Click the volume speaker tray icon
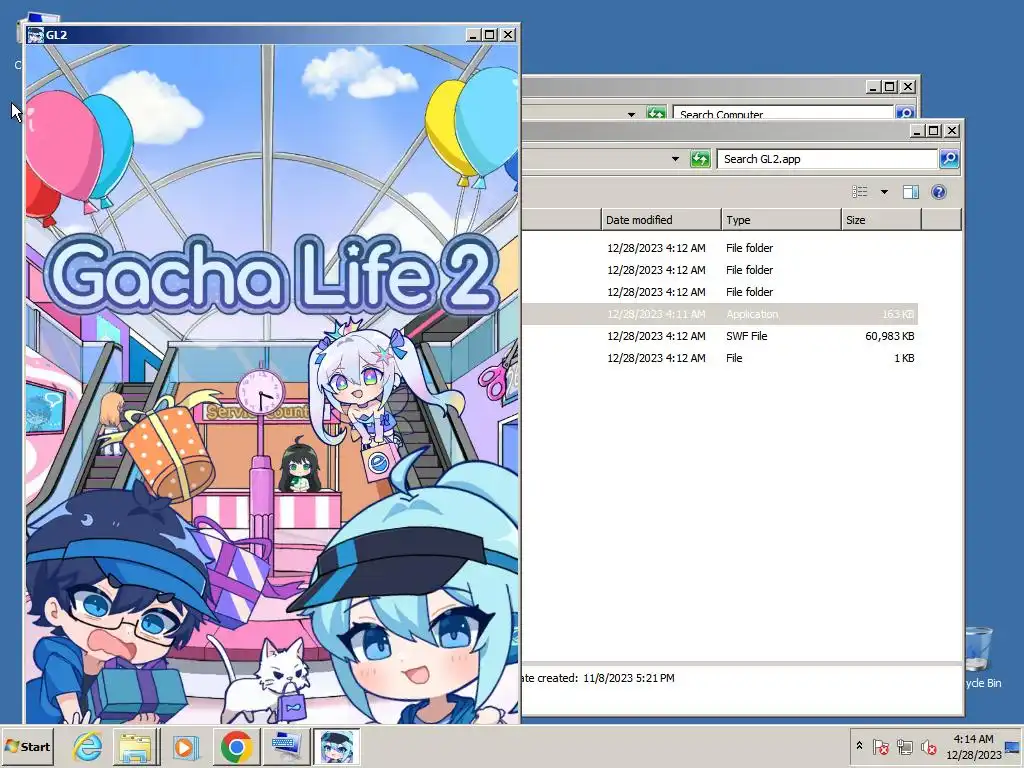The height and width of the screenshot is (768, 1024). 929,746
